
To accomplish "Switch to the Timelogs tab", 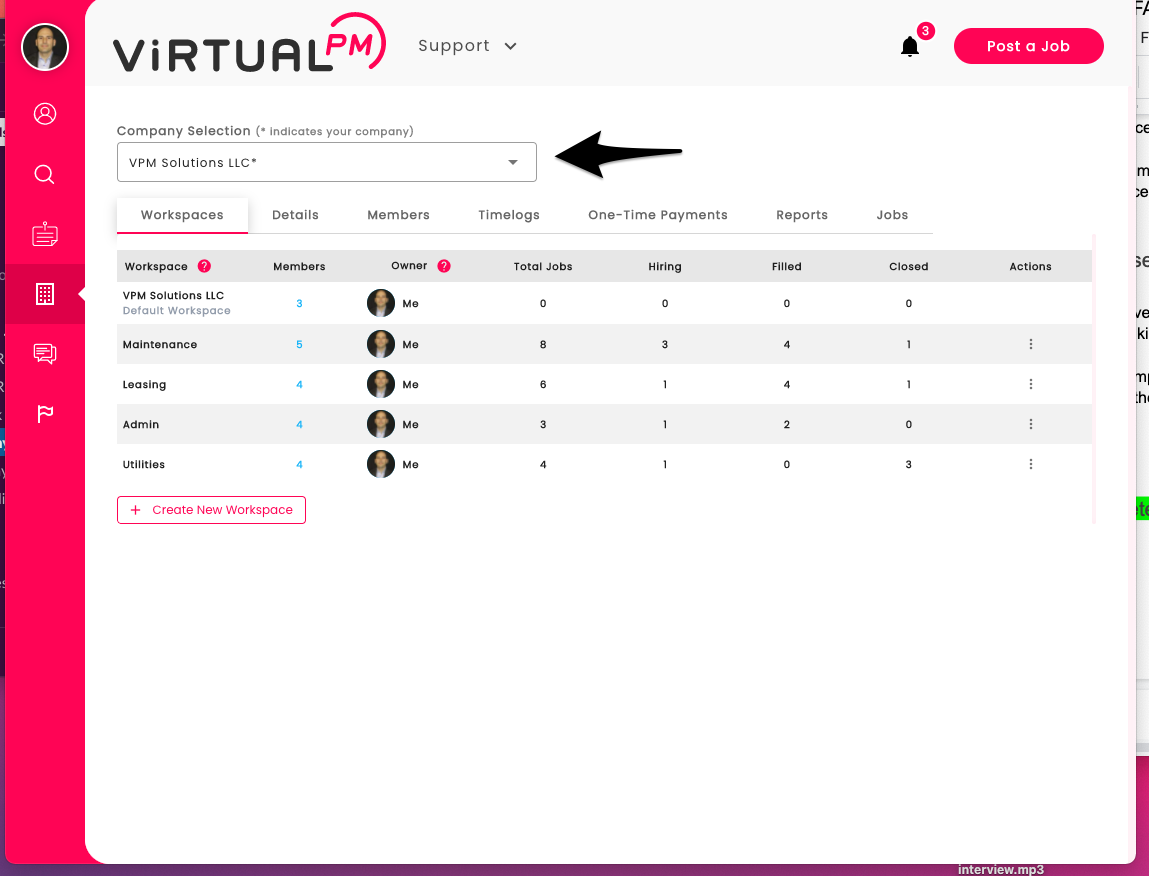I will (509, 215).
